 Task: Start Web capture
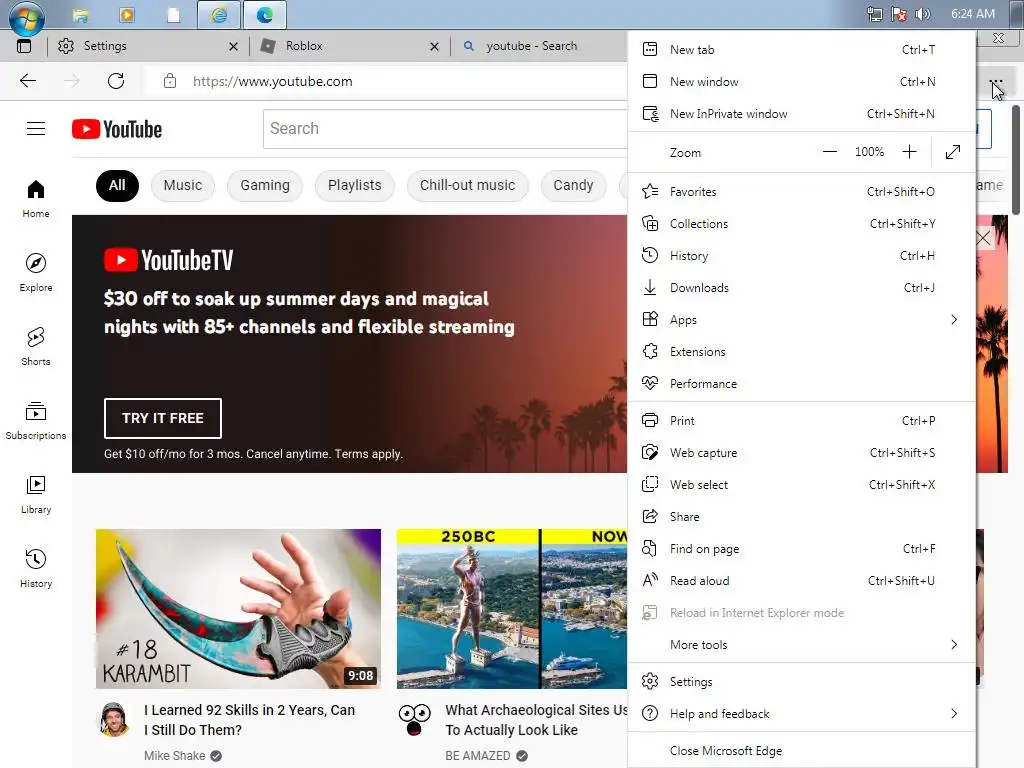pyautogui.click(x=801, y=453)
